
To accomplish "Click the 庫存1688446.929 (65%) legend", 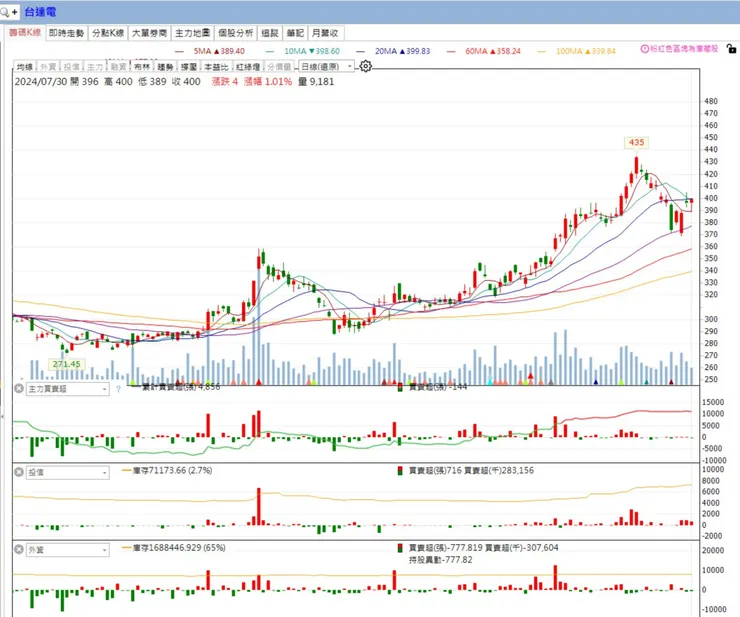I will (174, 548).
